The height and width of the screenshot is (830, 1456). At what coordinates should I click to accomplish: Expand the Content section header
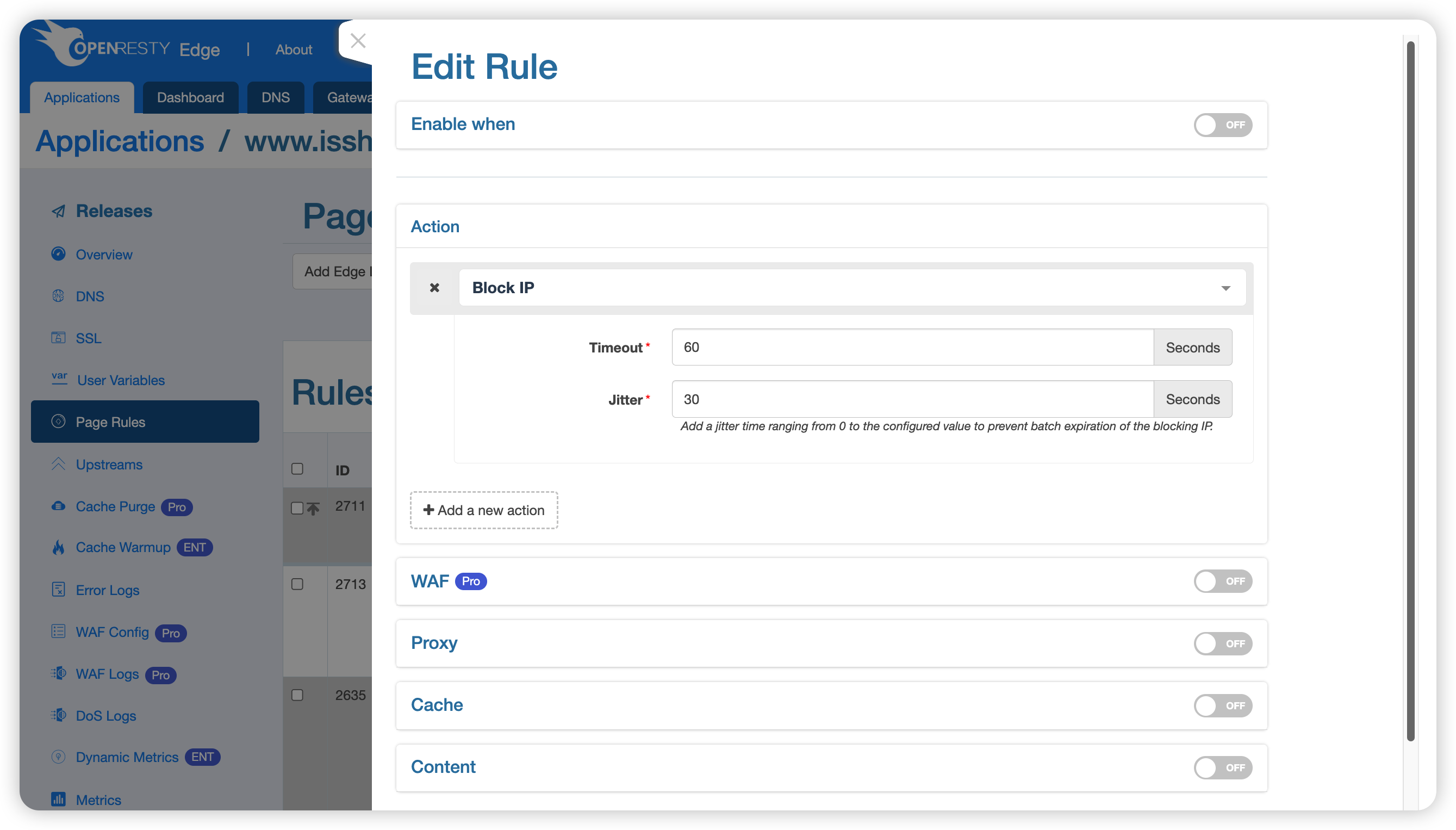coord(443,767)
